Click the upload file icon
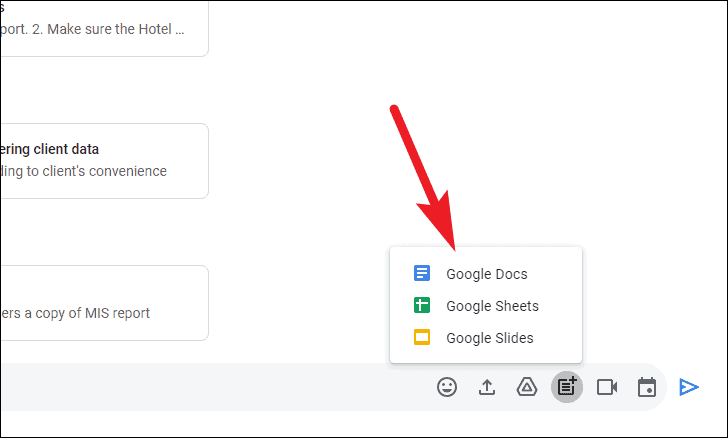The image size is (728, 438). (487, 387)
